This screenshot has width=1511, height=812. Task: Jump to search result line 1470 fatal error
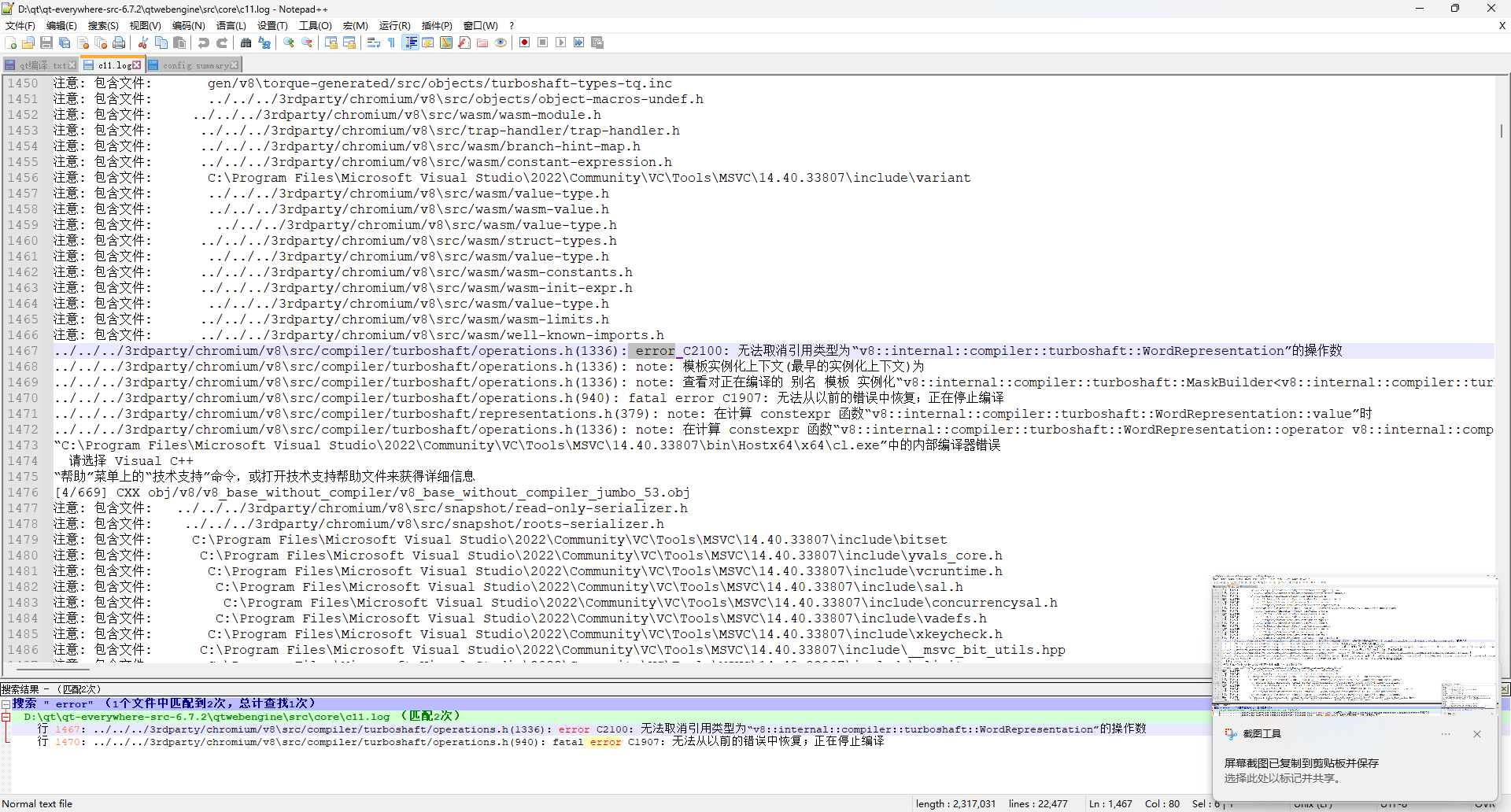tap(460, 742)
